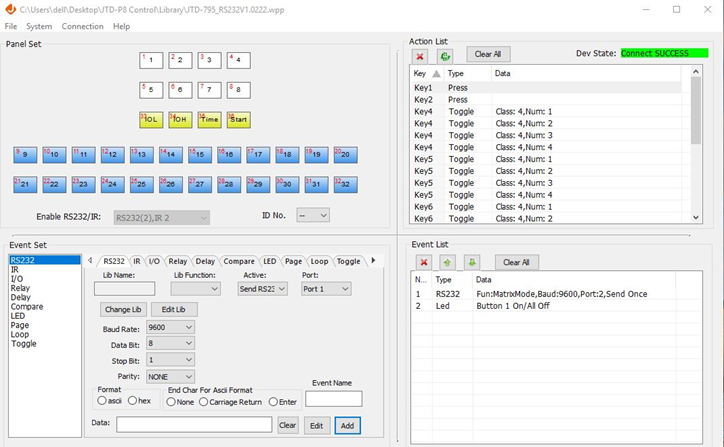The image size is (724, 447).
Task: Open Stop Bit dropdown
Action: (170, 360)
